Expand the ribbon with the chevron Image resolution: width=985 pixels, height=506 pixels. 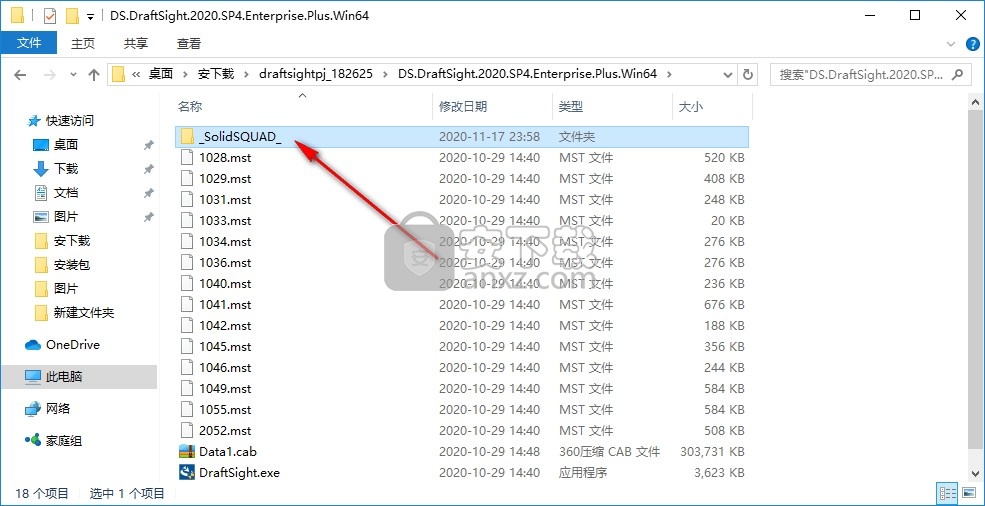coord(950,44)
